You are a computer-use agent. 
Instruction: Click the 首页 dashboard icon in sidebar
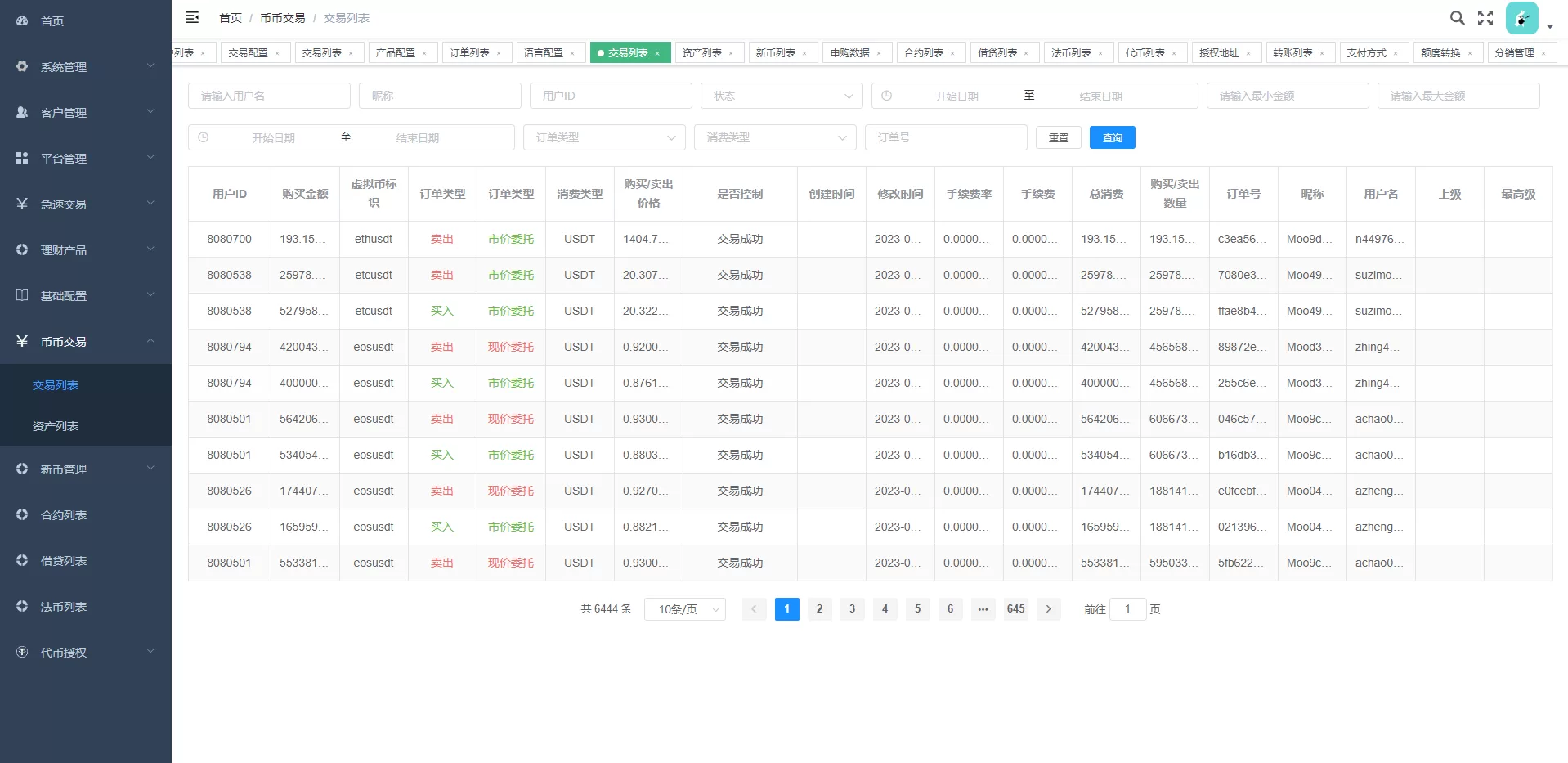22,20
